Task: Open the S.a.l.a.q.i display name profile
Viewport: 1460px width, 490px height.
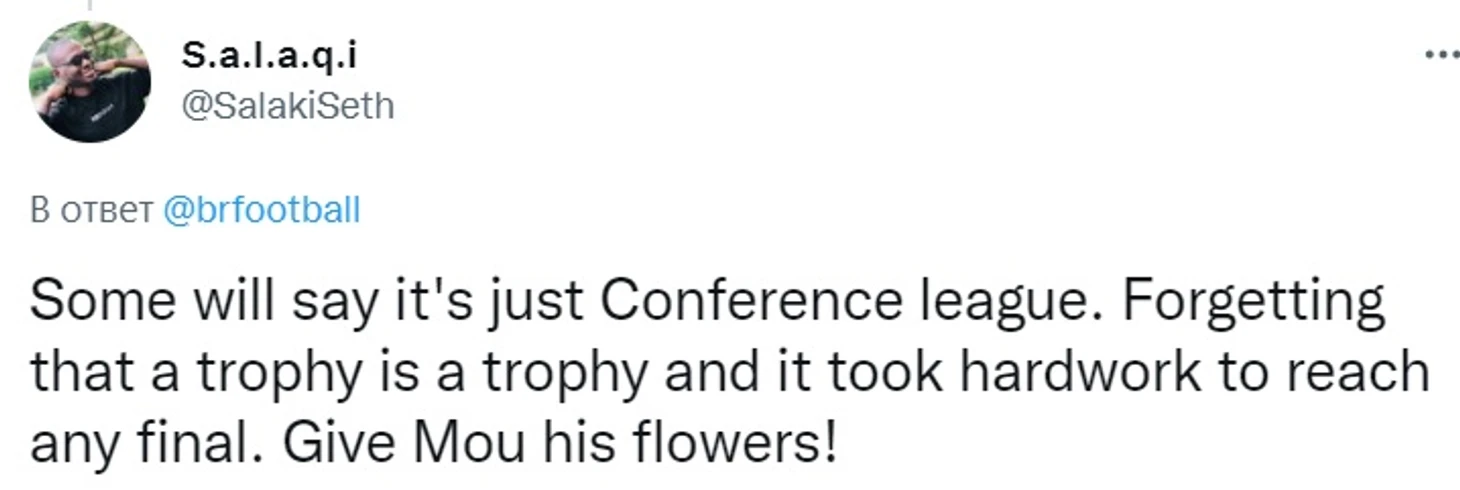Action: coord(270,57)
